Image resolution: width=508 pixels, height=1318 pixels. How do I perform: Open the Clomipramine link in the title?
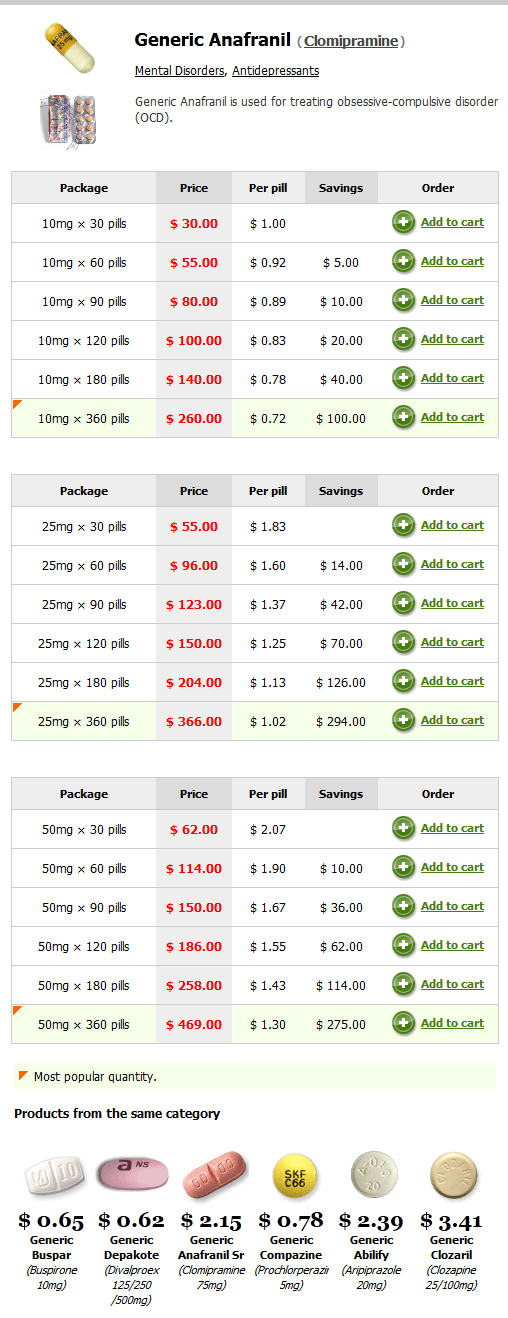pyautogui.click(x=351, y=41)
